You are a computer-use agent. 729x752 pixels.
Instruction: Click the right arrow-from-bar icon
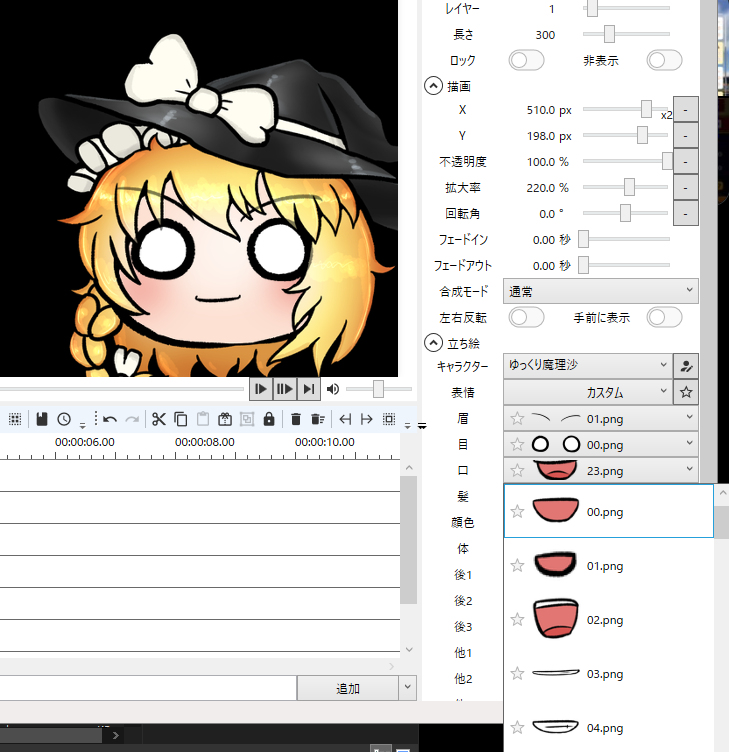click(367, 419)
